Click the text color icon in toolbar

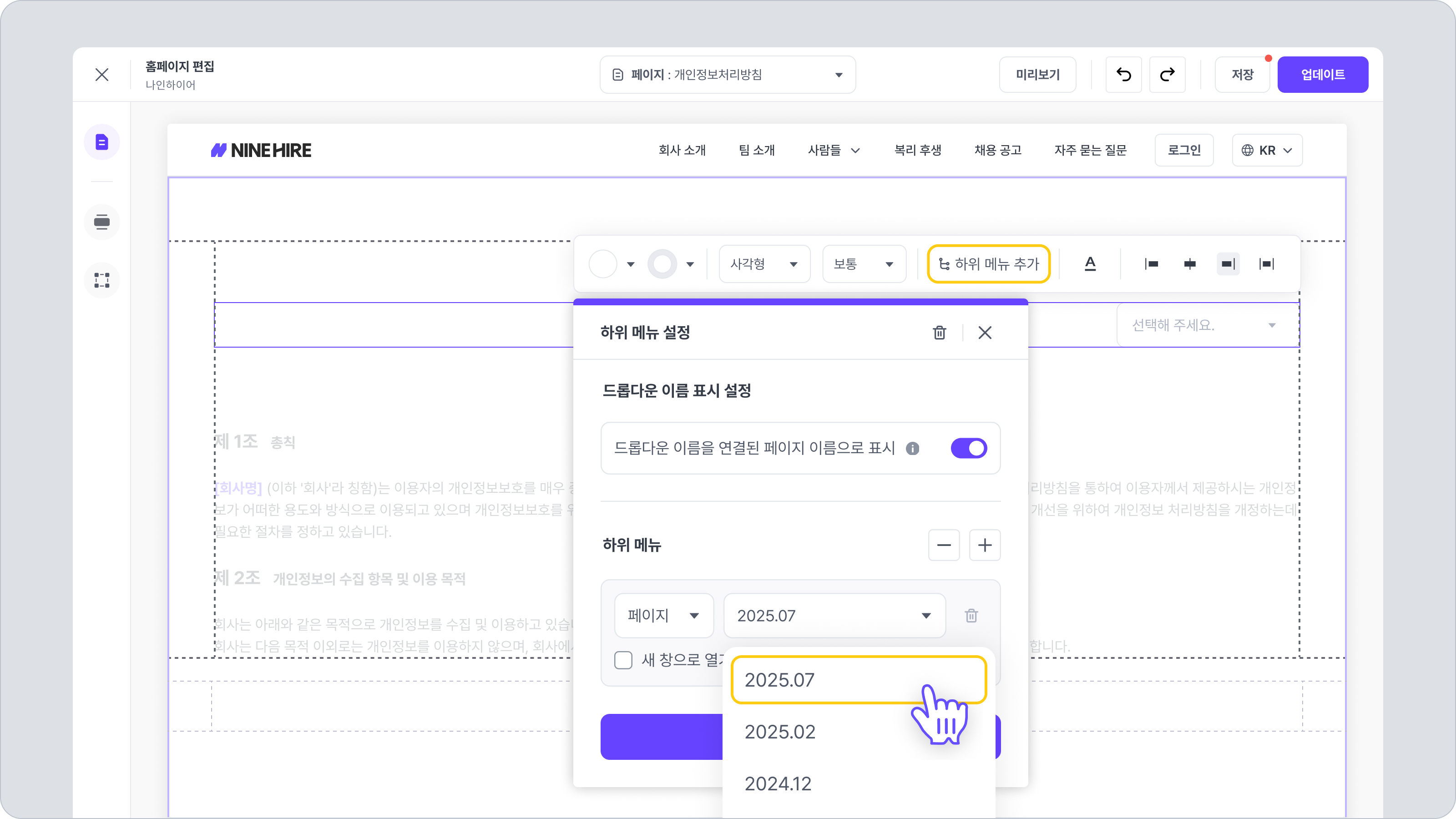pyautogui.click(x=1090, y=264)
